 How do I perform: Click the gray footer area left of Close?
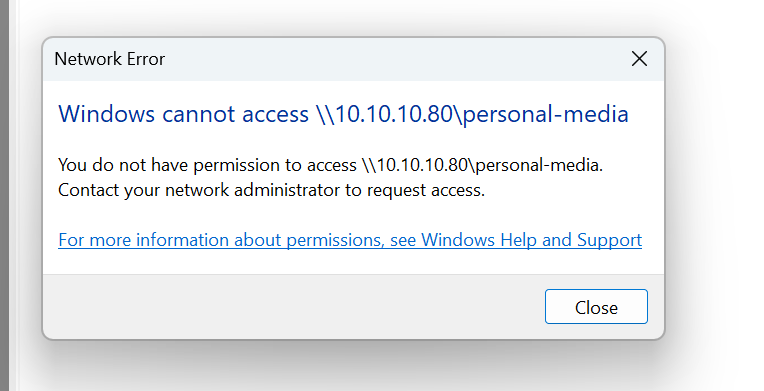pyautogui.click(x=292, y=307)
